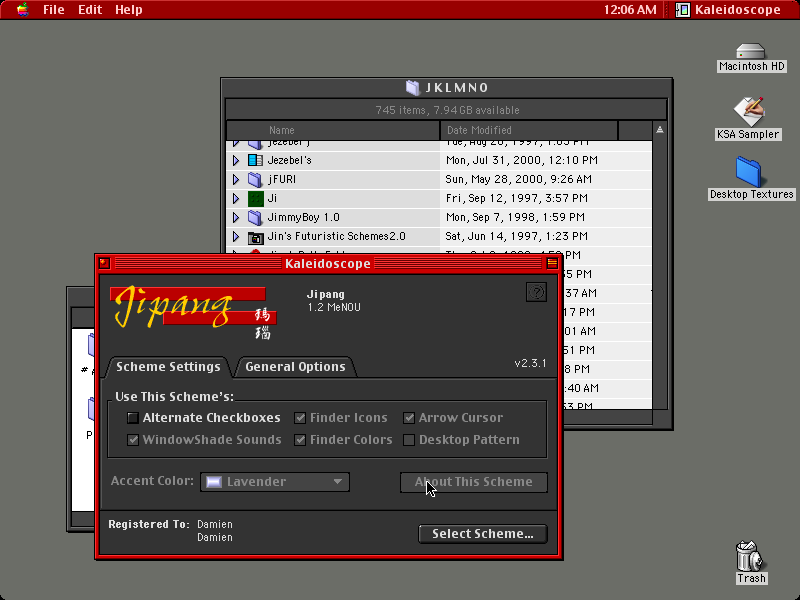Open the Help menu
The height and width of the screenshot is (600, 800).
click(129, 10)
